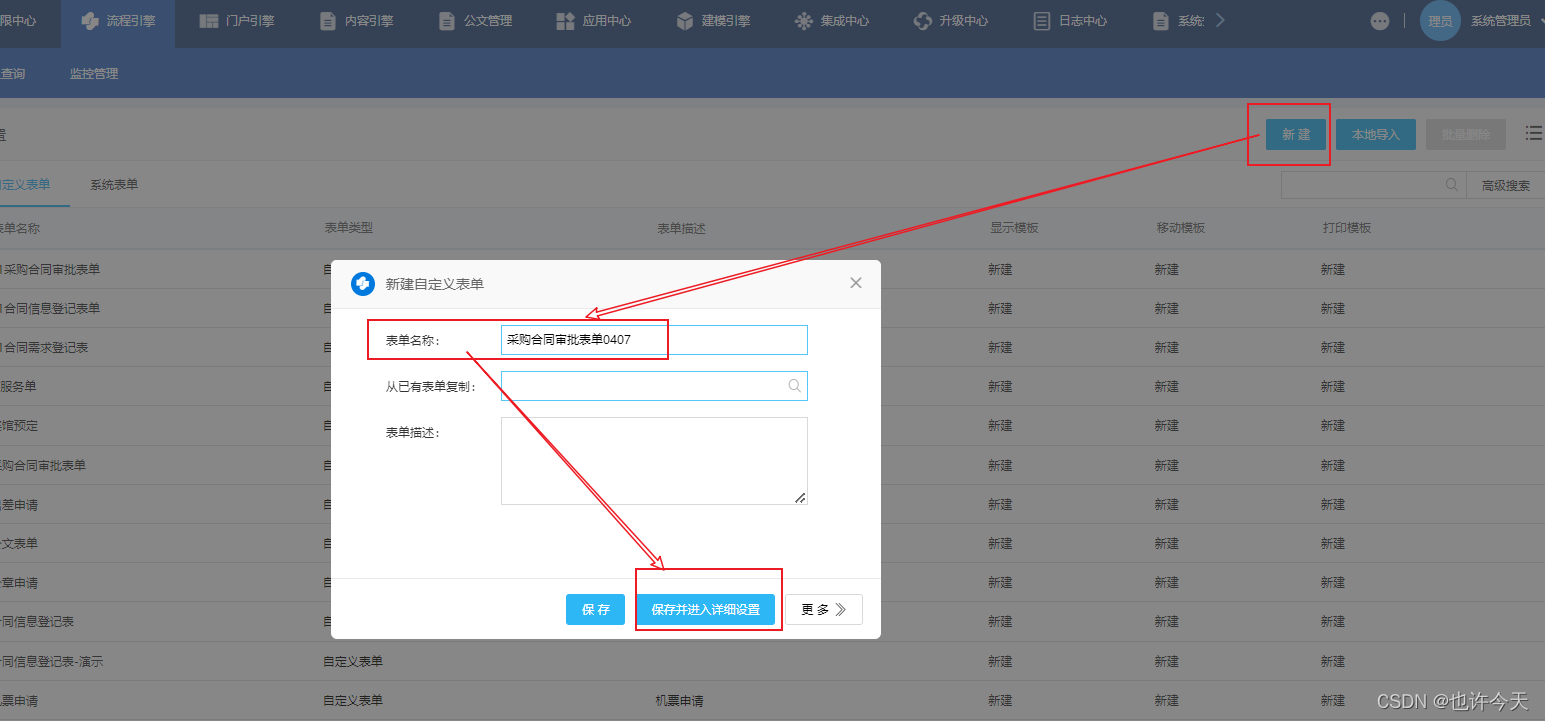
Task: Click the 本地导入 button
Action: point(1376,134)
